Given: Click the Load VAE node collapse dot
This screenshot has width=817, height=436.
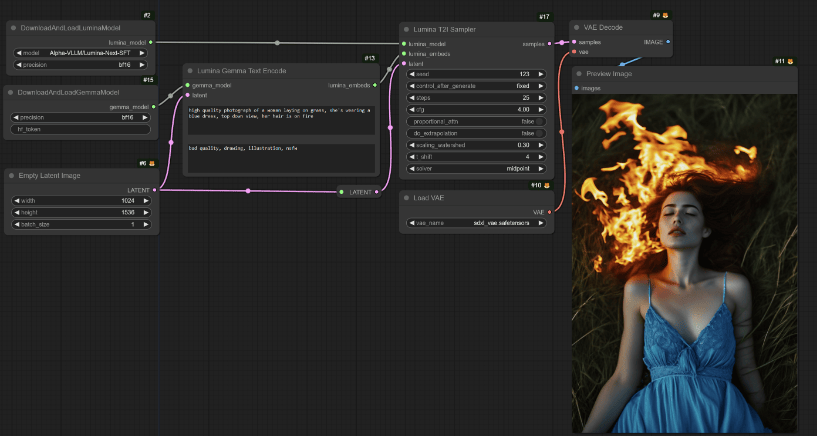Looking at the screenshot, I should tap(406, 197).
